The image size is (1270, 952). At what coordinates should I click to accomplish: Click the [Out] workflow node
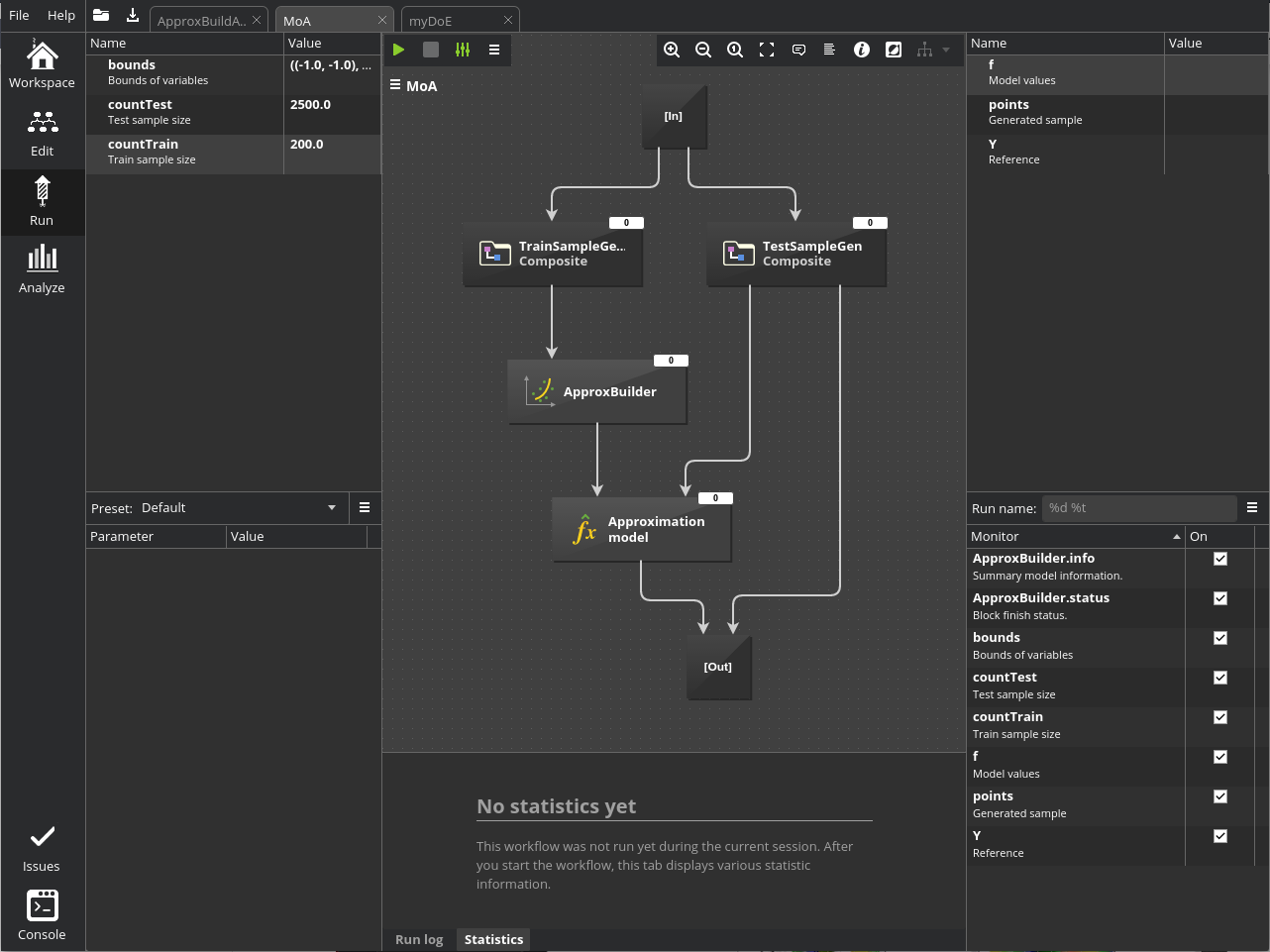click(x=718, y=667)
